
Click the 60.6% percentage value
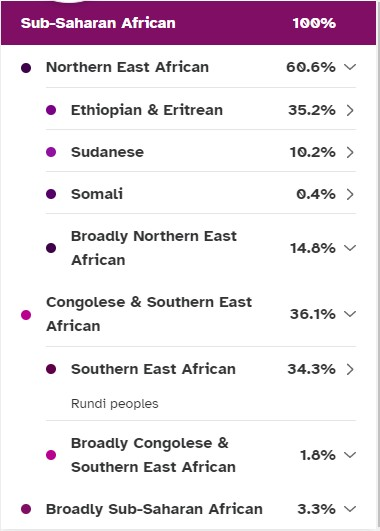click(311, 67)
